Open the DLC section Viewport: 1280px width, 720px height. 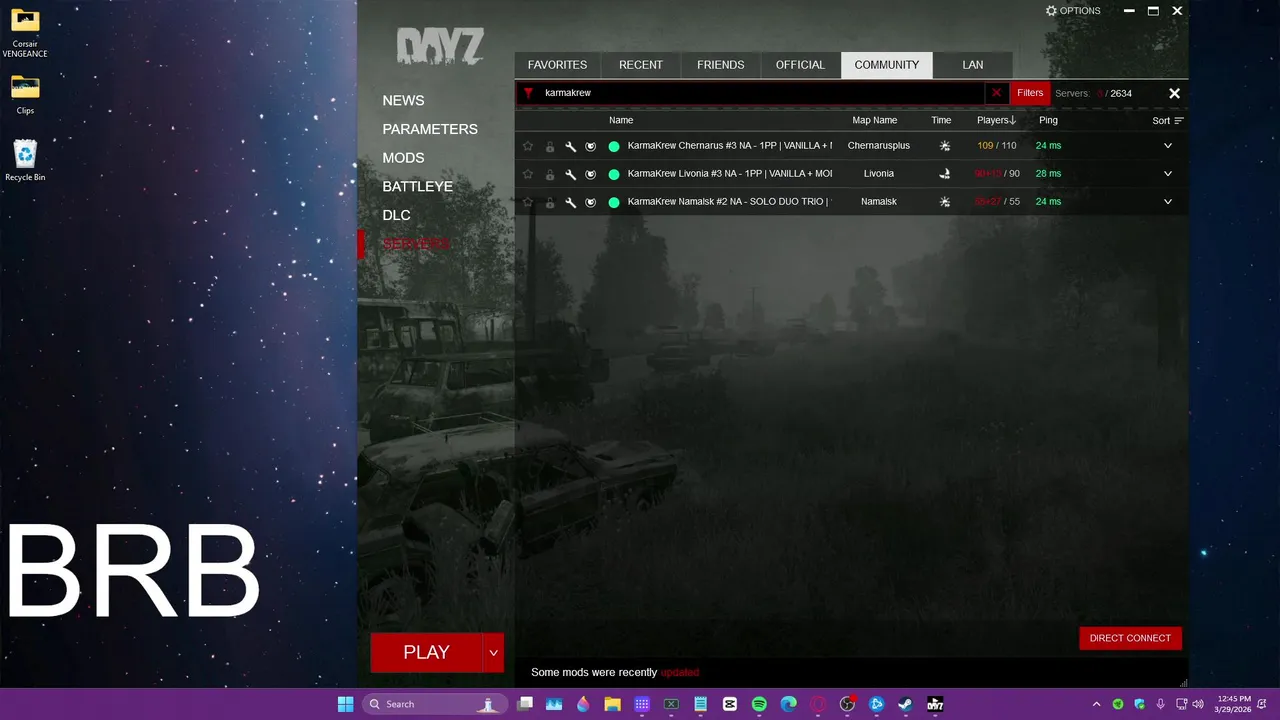coord(396,215)
